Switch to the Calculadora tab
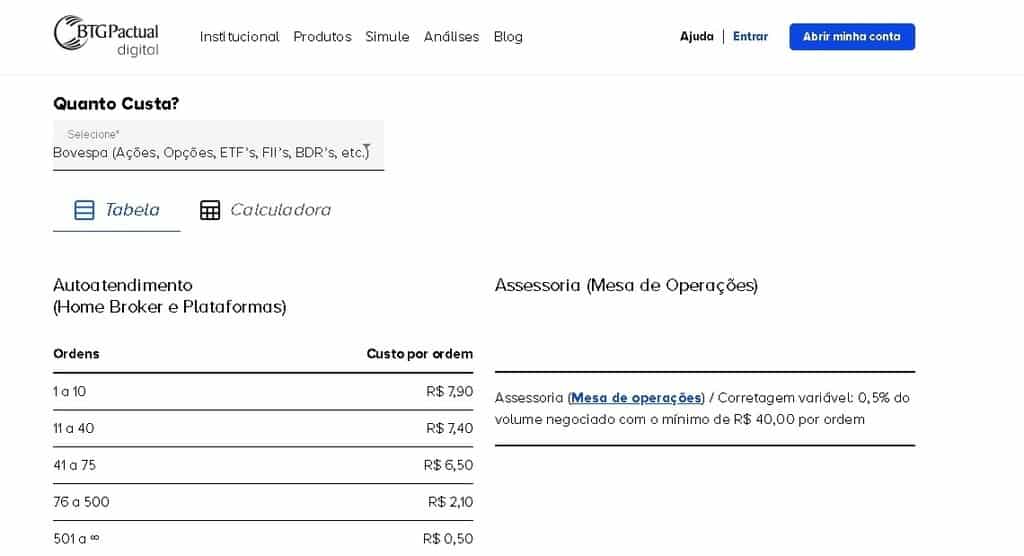 click(x=265, y=210)
